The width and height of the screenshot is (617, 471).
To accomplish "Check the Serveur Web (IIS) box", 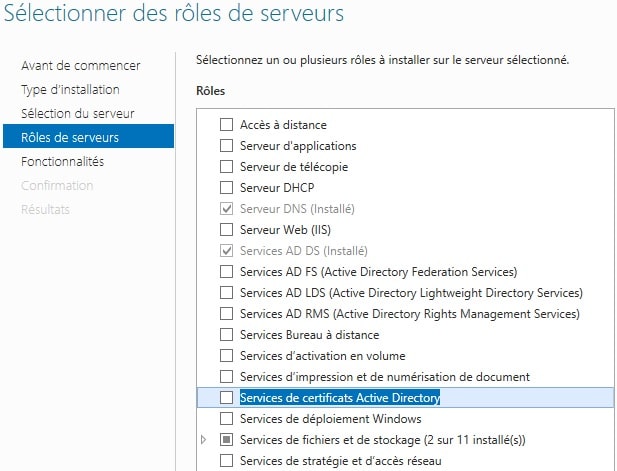I will (x=226, y=229).
